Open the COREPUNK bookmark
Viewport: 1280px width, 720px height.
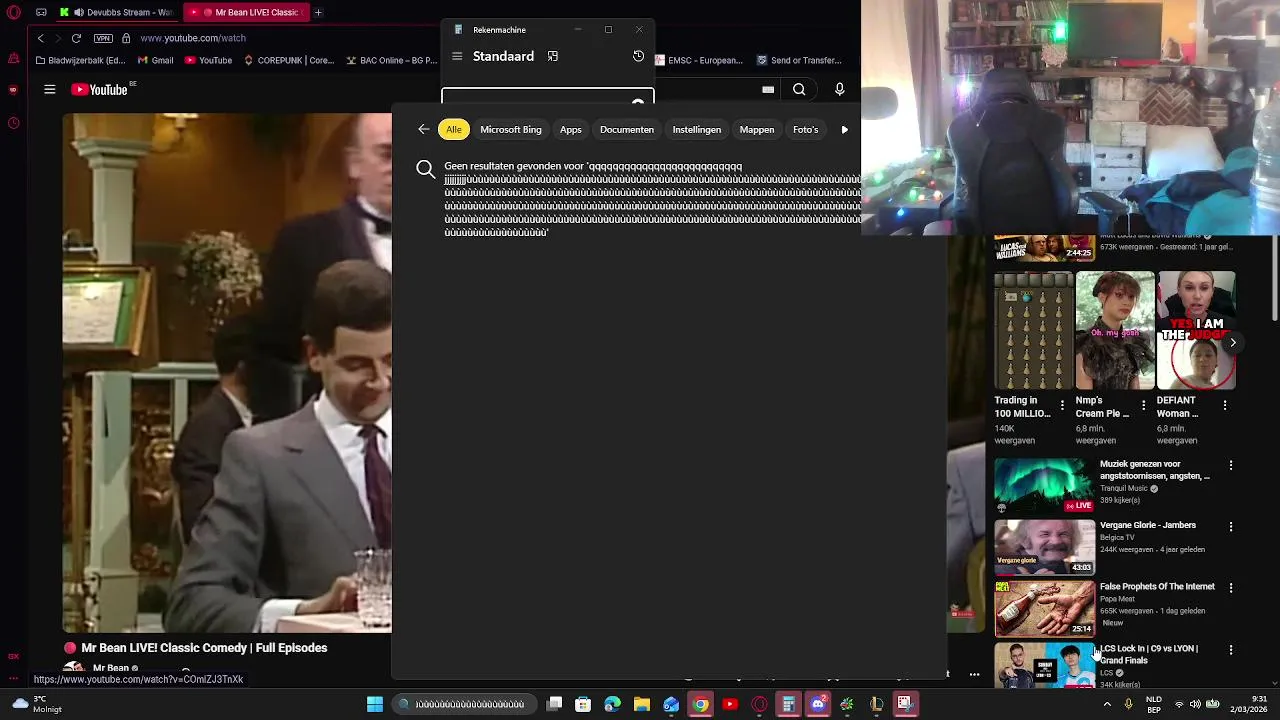pos(288,60)
